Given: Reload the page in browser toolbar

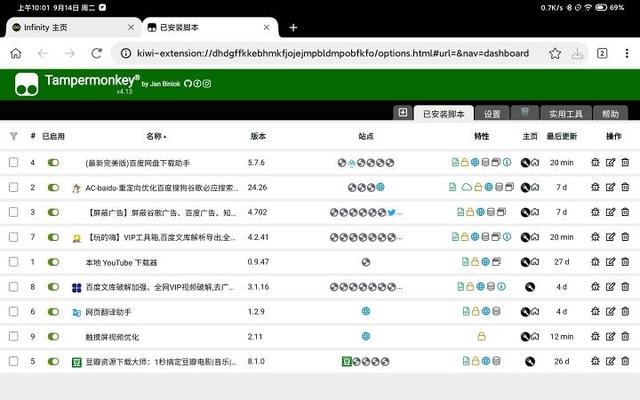Looking at the screenshot, I should coord(96,53).
